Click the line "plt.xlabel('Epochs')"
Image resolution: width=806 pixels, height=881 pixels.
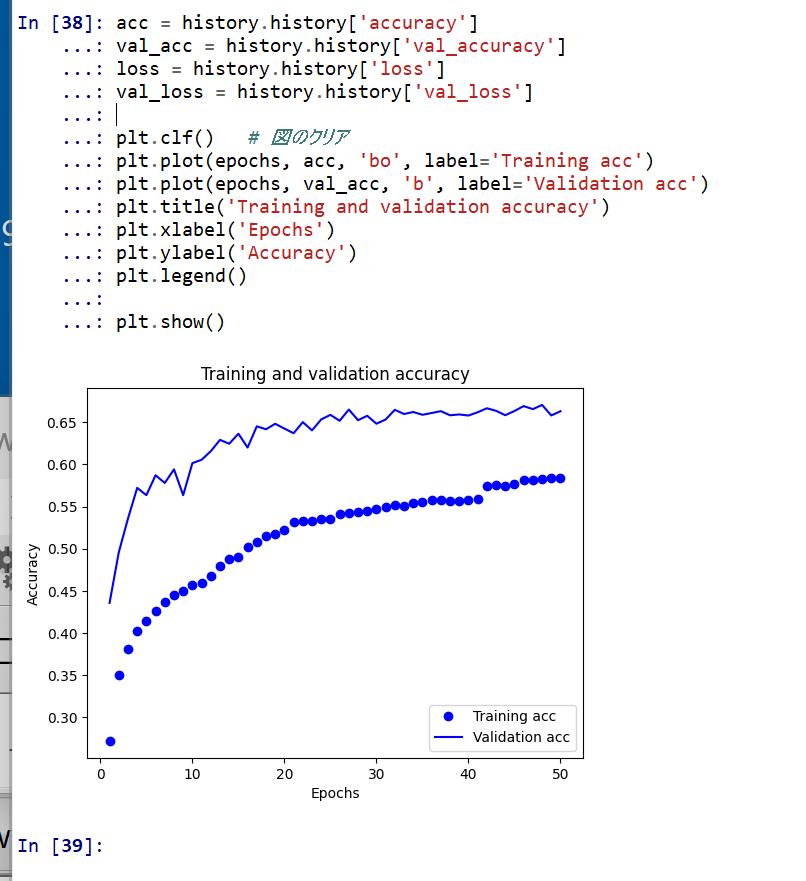[x=226, y=231]
